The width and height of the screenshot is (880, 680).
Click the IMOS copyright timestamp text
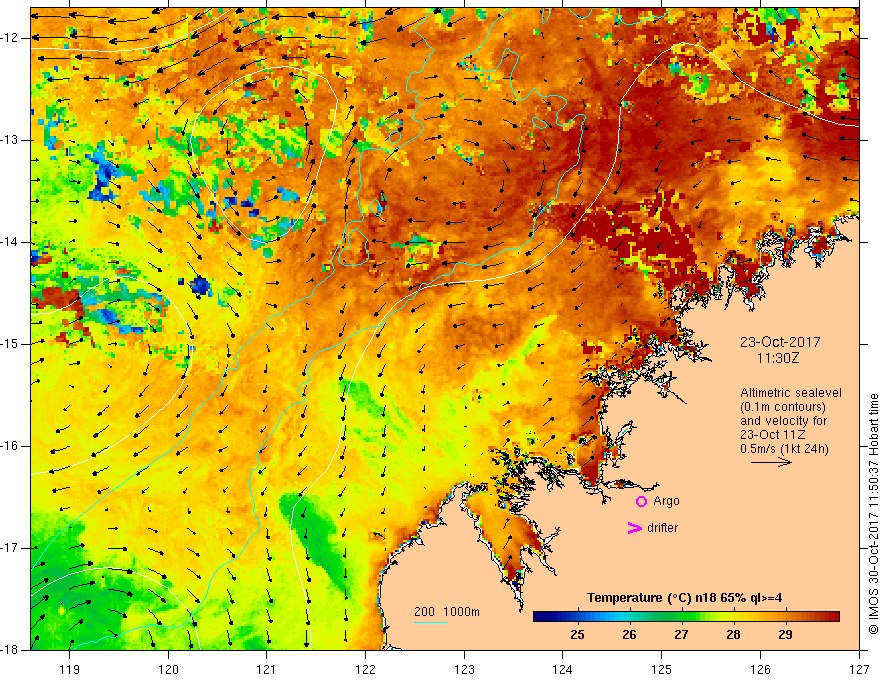tap(873, 514)
